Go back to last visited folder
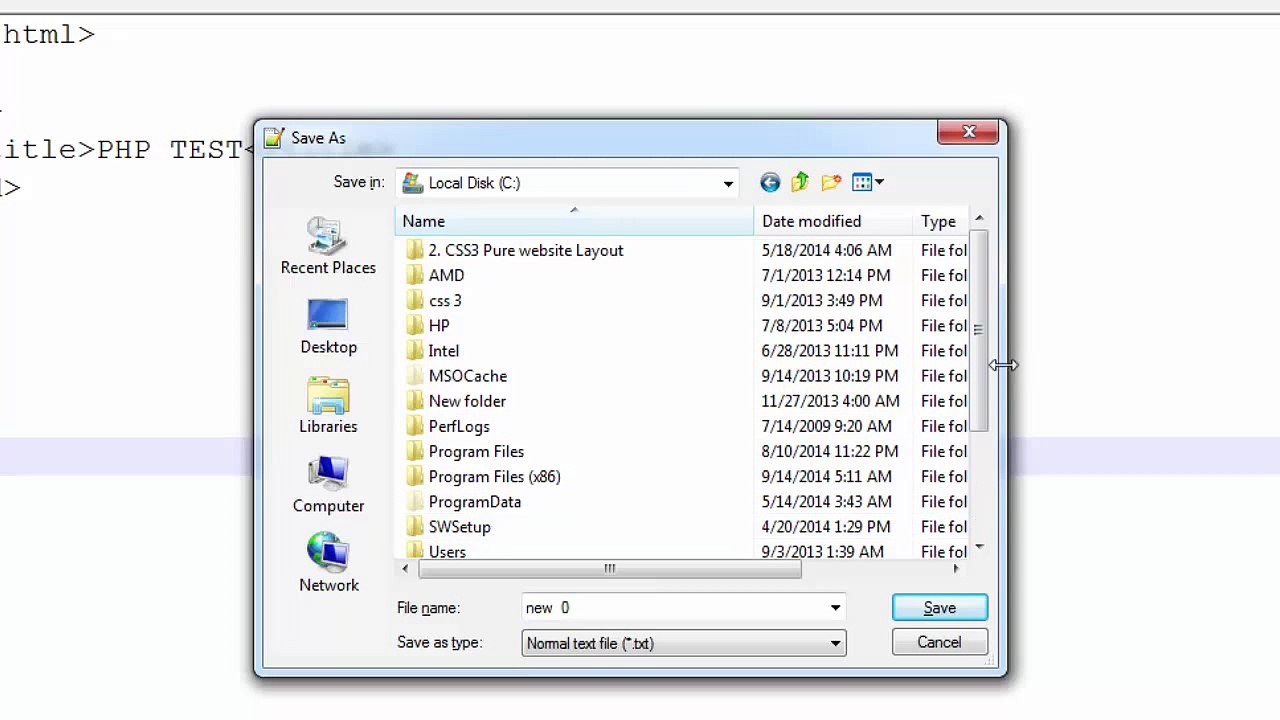 point(769,182)
